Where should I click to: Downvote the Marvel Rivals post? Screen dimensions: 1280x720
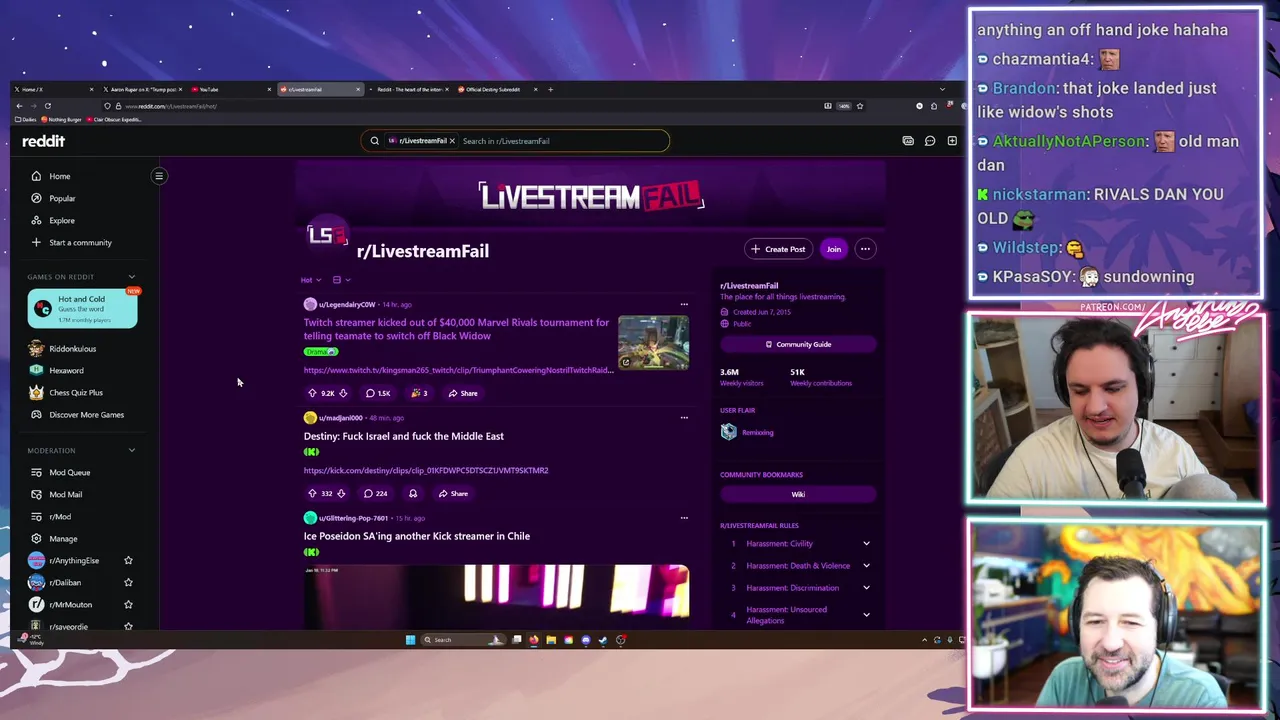point(343,393)
